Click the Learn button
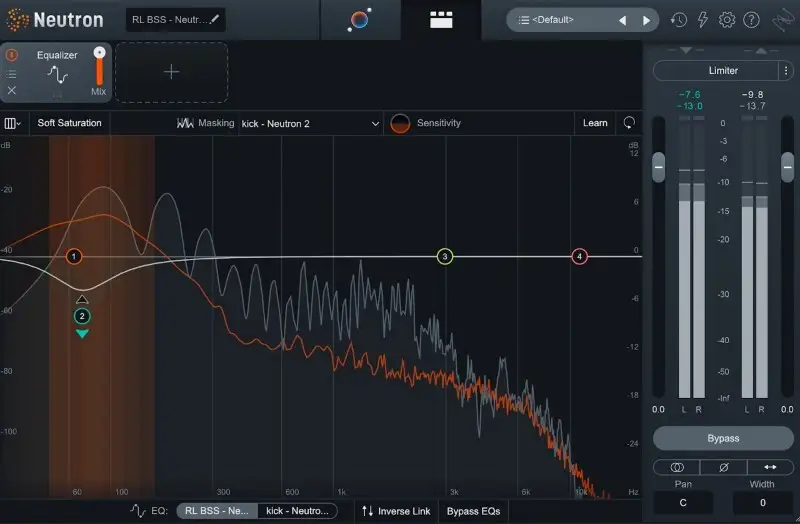Screen dimensions: 800x524 (x=595, y=123)
